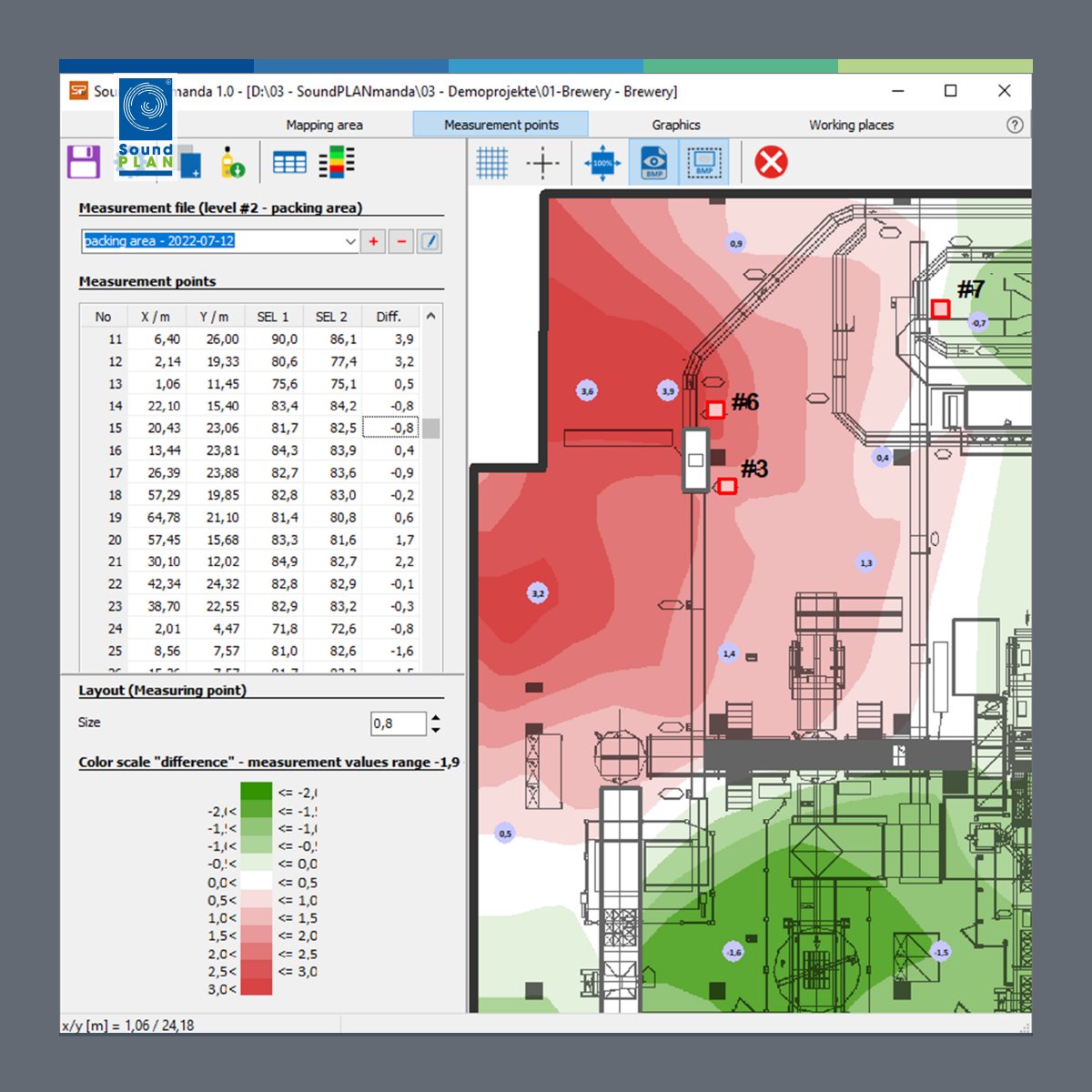Click measurement point bubble -1,5
Screen dimensions: 1092x1092
point(941,952)
